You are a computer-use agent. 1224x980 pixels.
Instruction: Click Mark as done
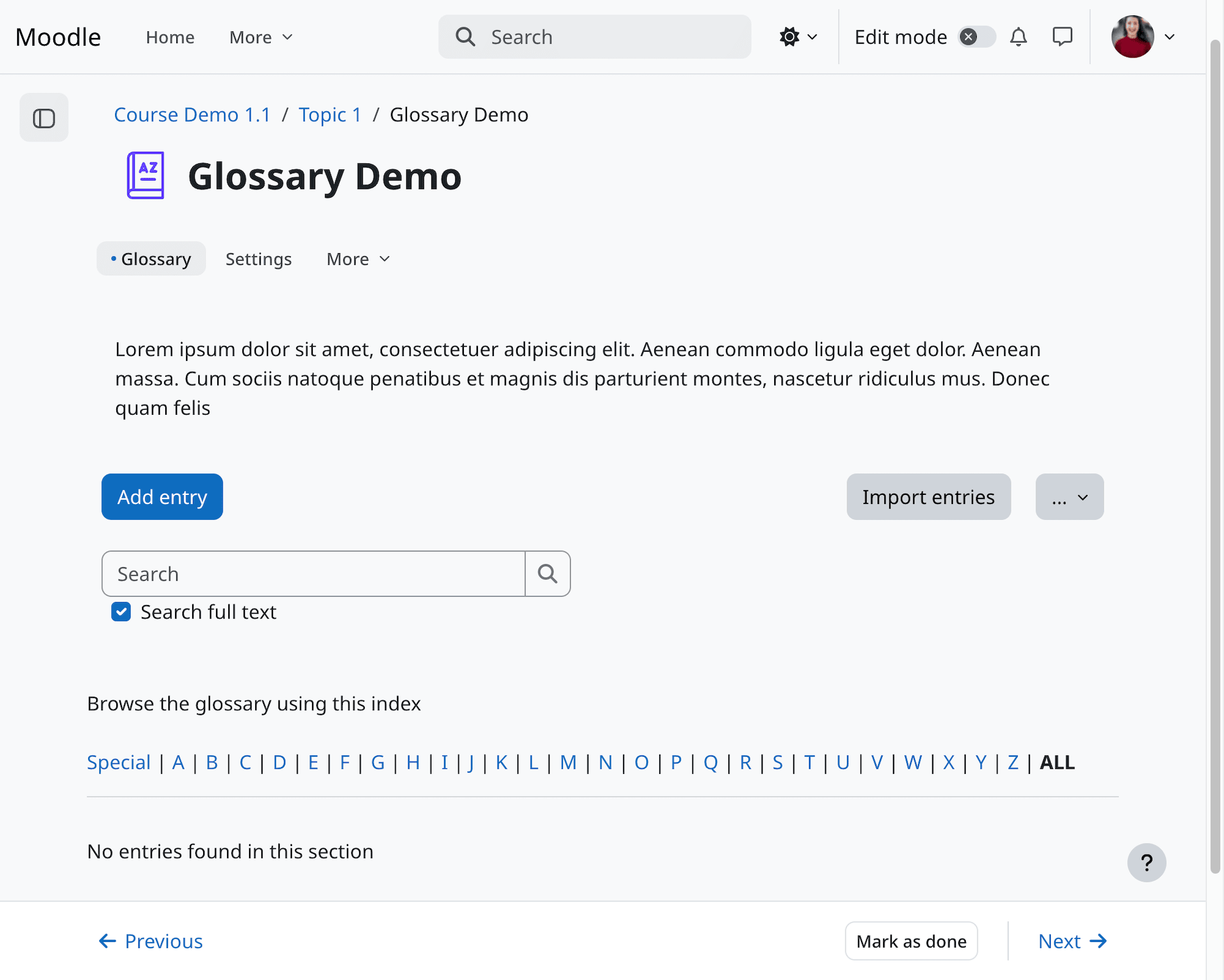tap(912, 941)
